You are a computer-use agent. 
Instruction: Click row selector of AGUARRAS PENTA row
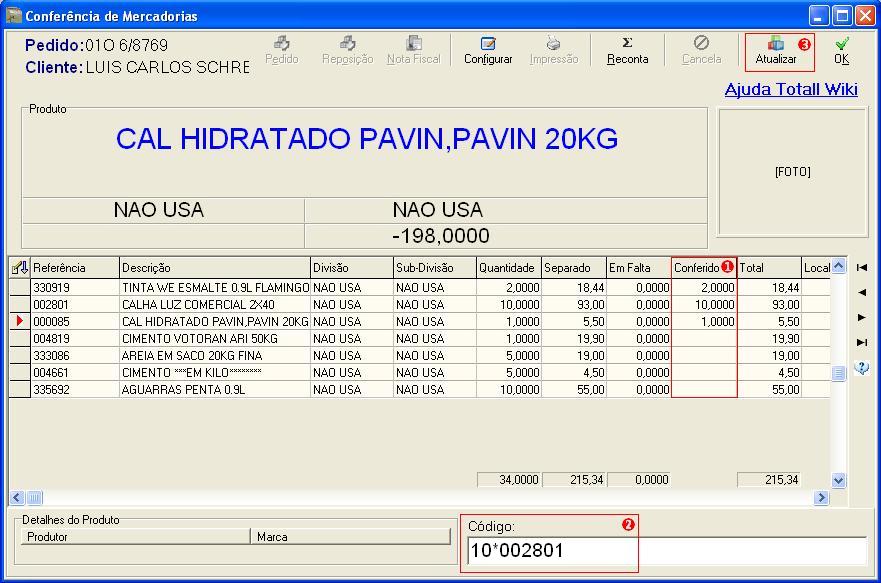[20, 389]
